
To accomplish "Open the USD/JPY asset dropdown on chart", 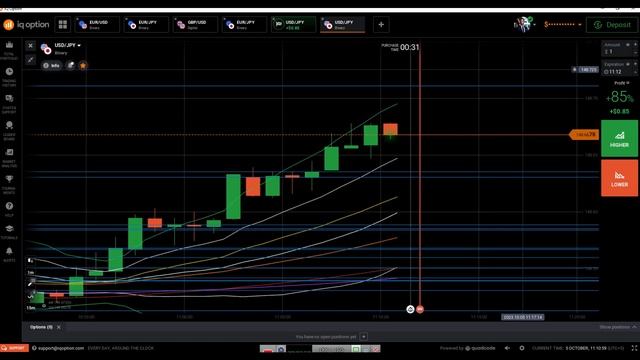I will [x=67, y=45].
